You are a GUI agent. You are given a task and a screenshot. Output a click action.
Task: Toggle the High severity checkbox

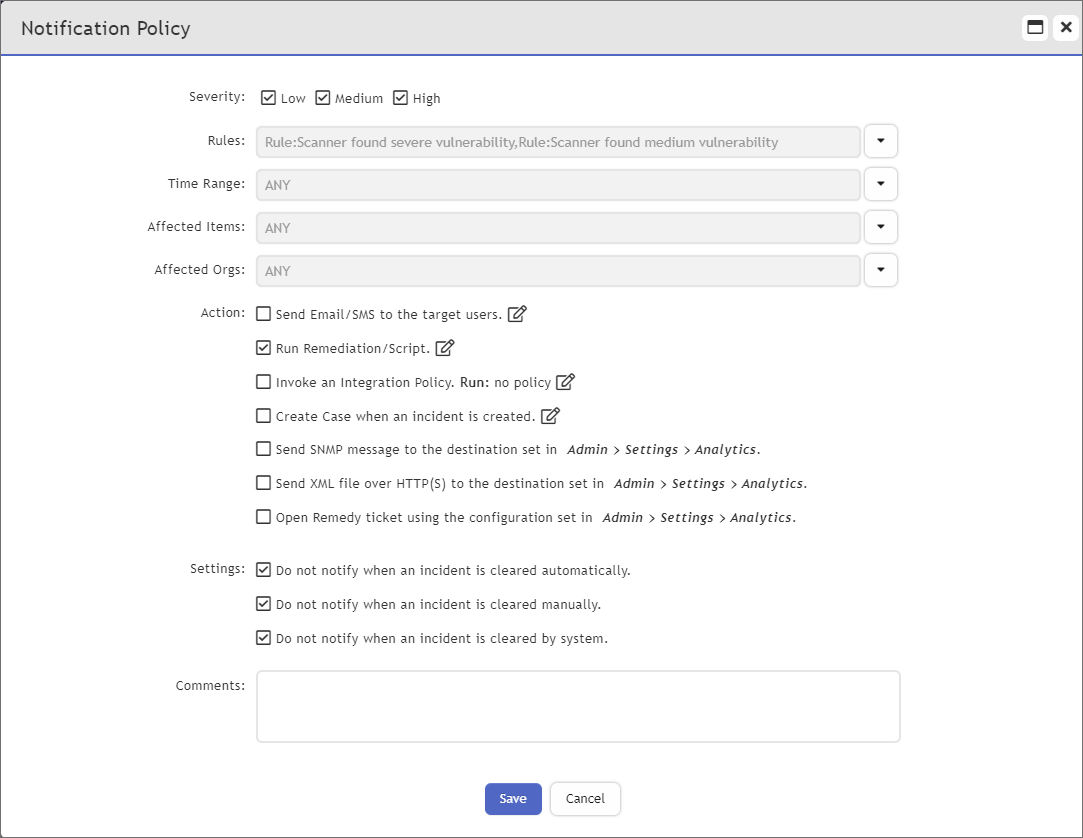click(x=403, y=97)
